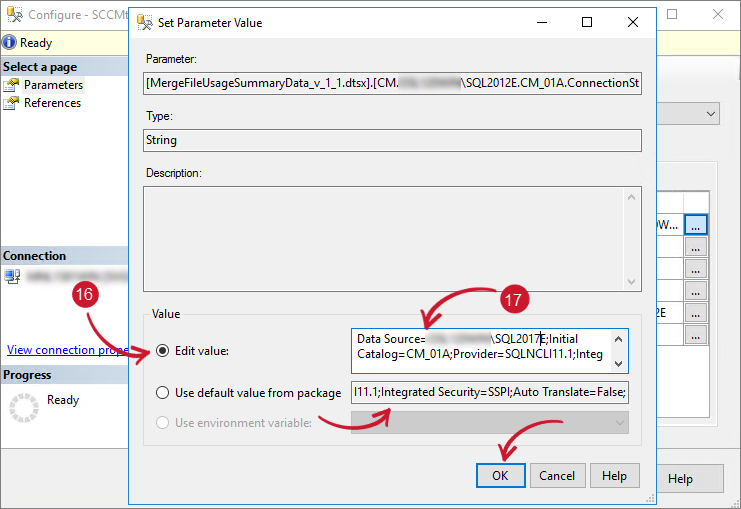Click fourth ellipsis button in parameter grid

[696, 292]
